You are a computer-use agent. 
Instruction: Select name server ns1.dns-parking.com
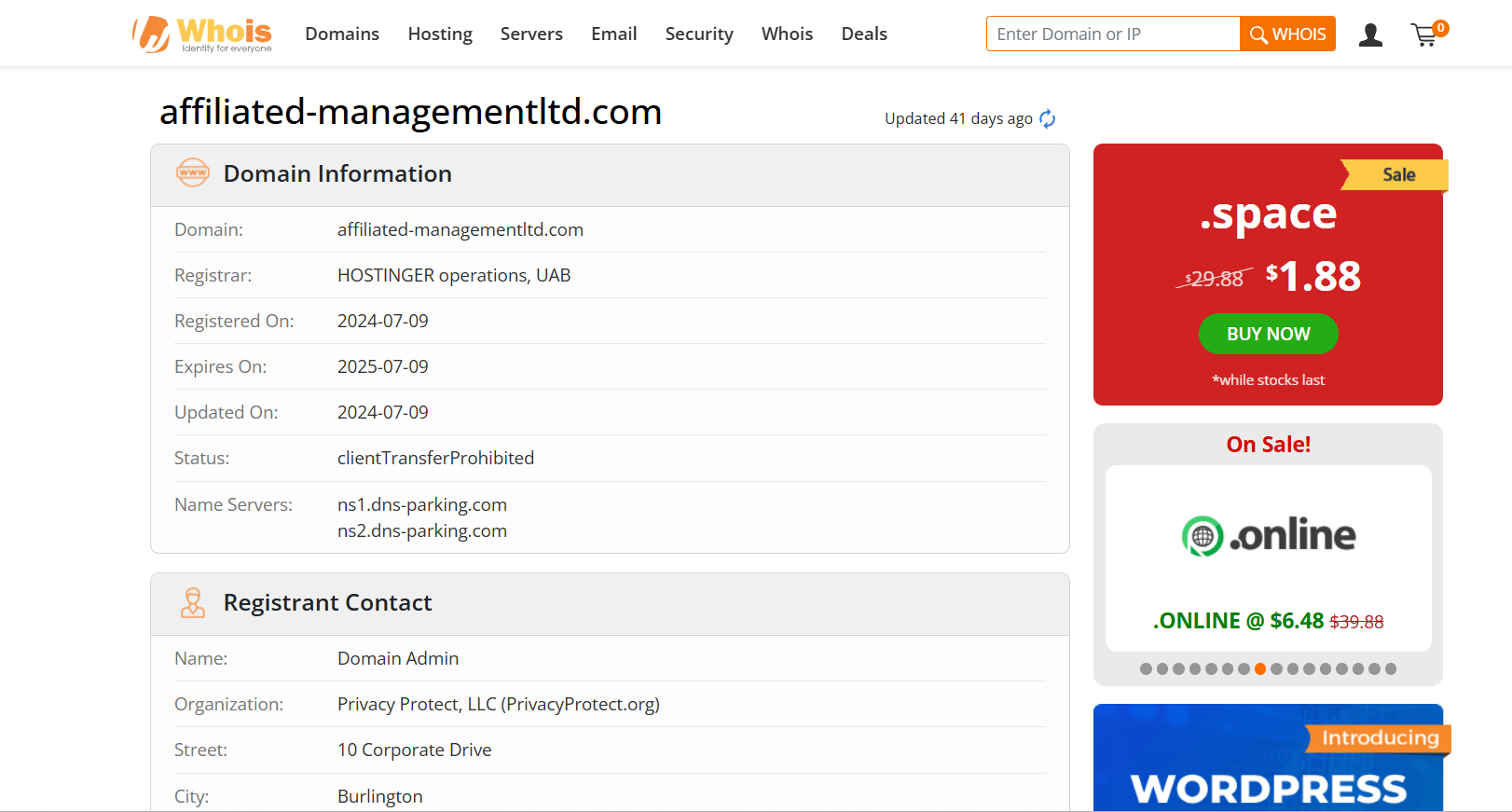pos(422,504)
